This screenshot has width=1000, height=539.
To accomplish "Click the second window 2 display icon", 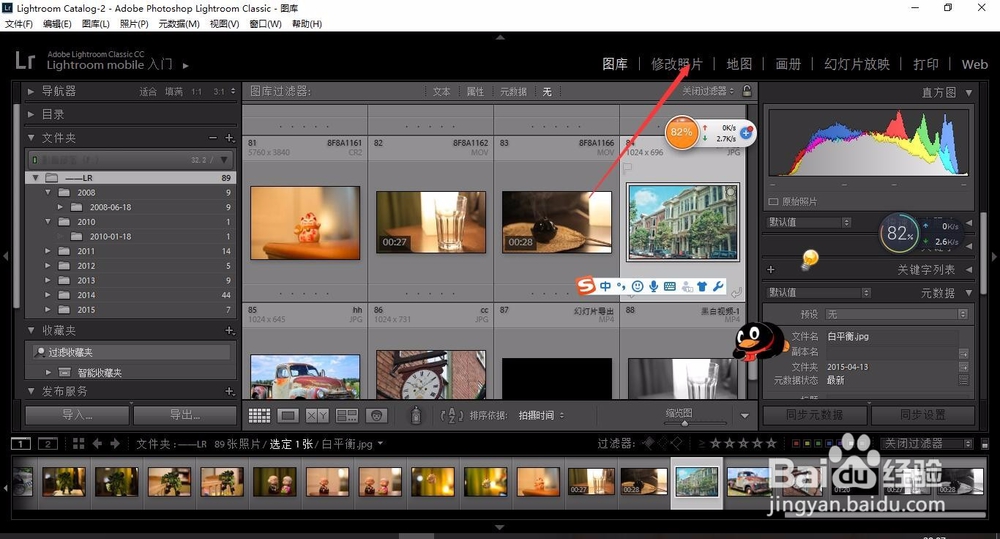I will pos(48,444).
